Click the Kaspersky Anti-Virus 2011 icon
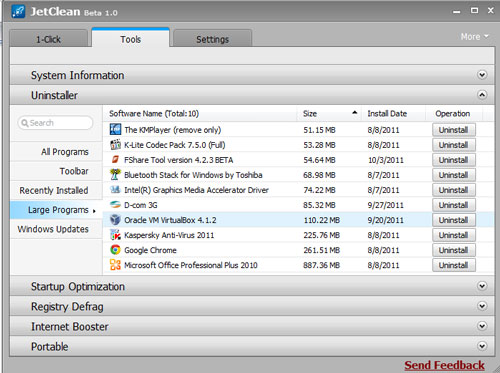The image size is (500, 373). 115,235
